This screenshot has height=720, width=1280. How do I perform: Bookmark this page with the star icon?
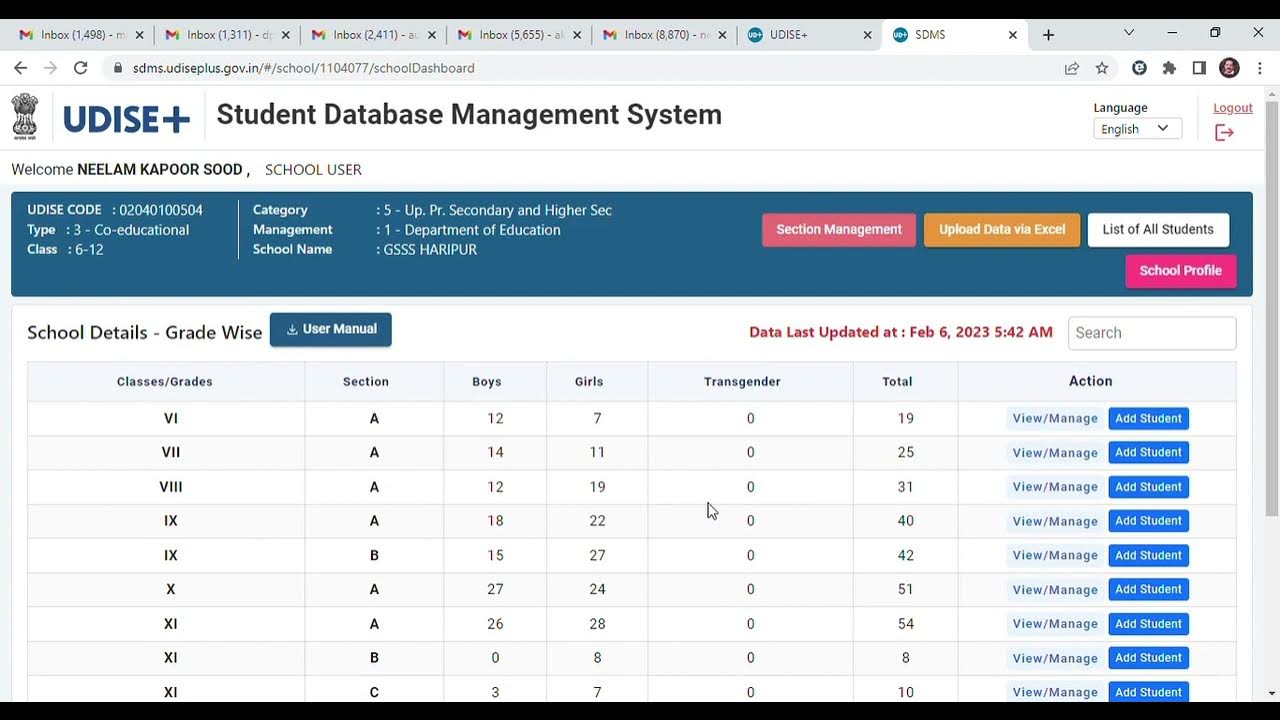1102,68
